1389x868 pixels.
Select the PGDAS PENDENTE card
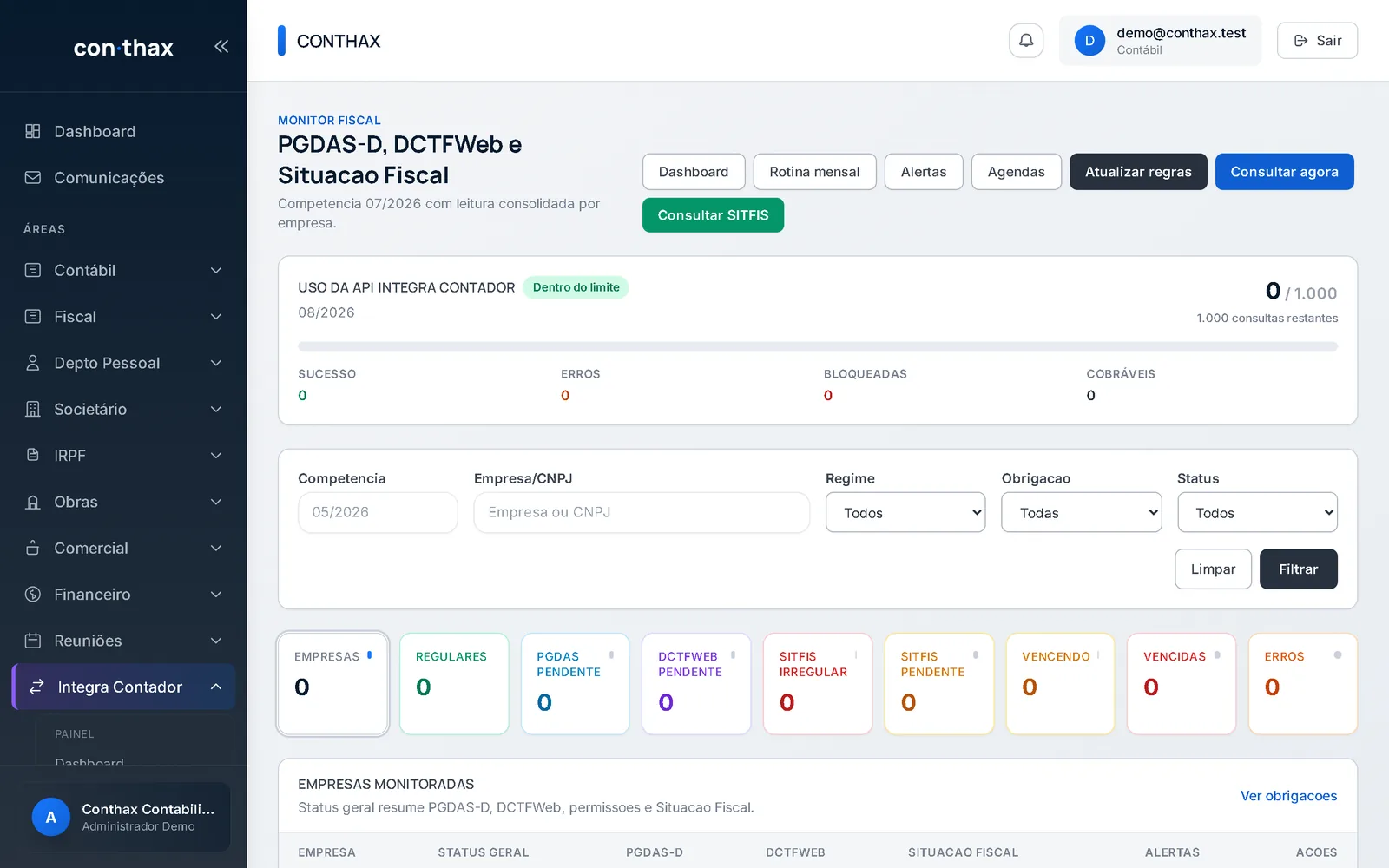coord(575,684)
